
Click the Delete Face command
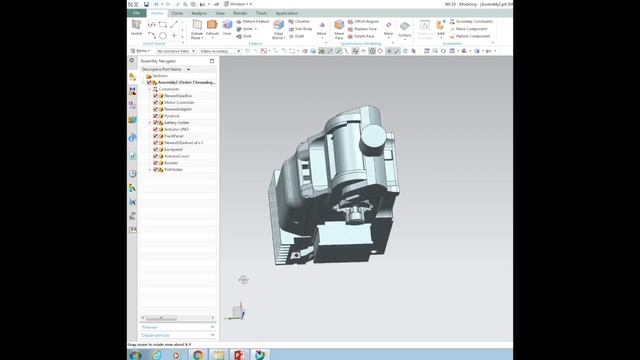tap(361, 36)
